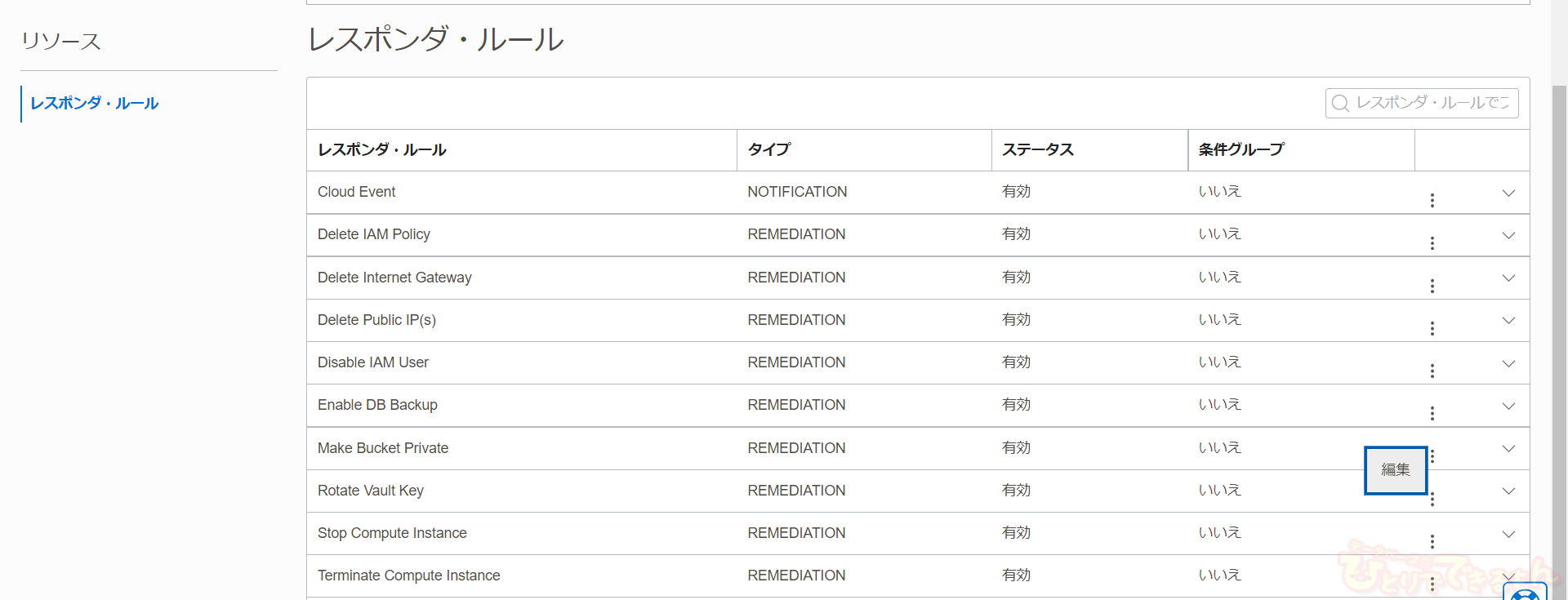
Task: Expand the Make Bucket Private row
Action: click(x=1508, y=449)
